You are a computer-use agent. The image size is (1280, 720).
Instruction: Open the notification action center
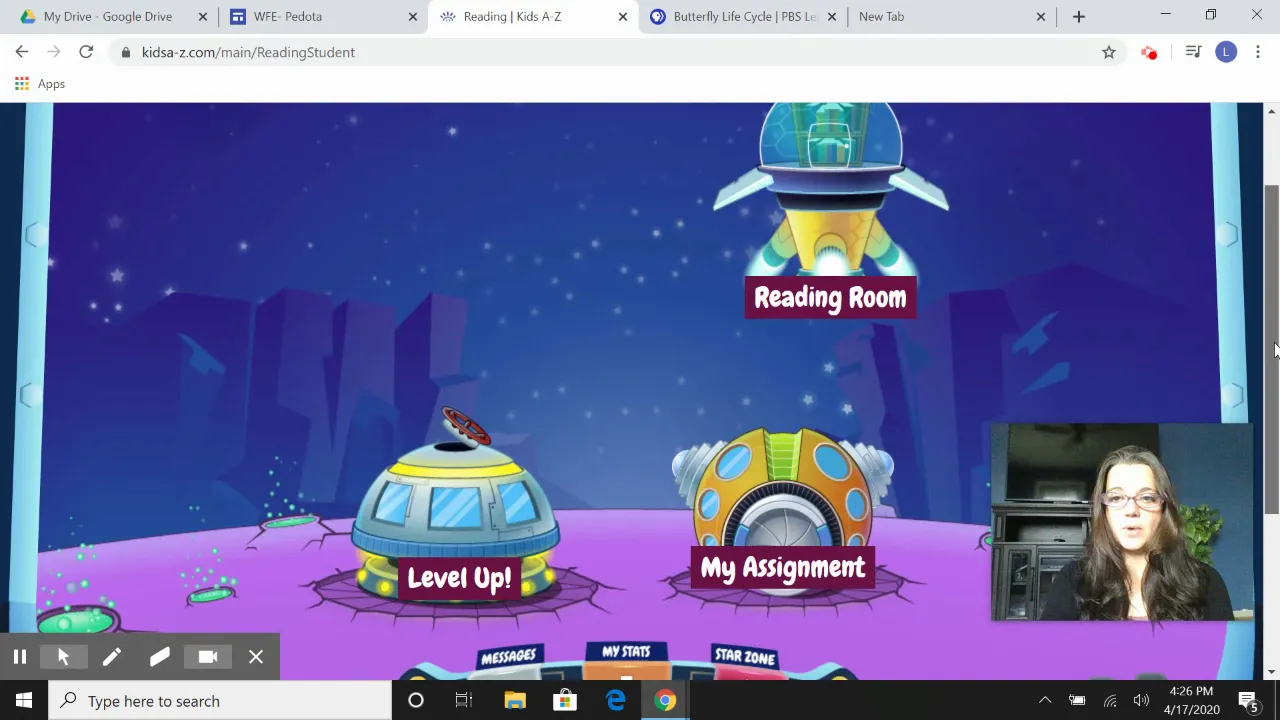click(x=1250, y=701)
